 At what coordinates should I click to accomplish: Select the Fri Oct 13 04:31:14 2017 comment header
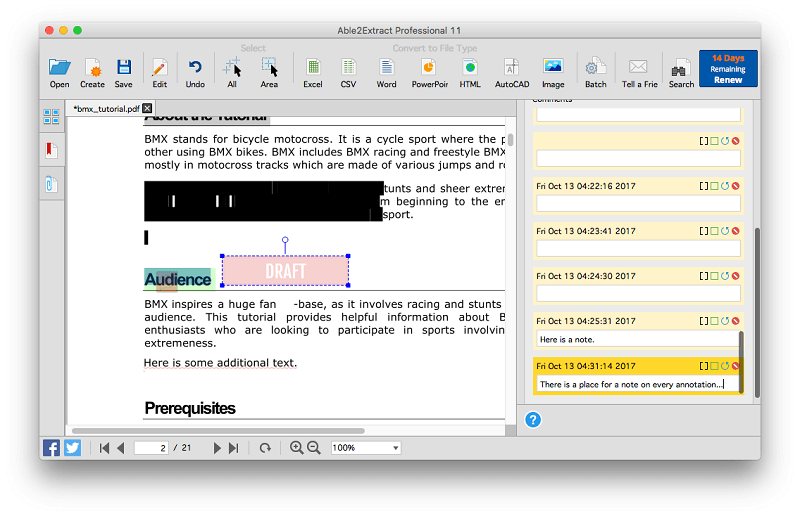[586, 366]
